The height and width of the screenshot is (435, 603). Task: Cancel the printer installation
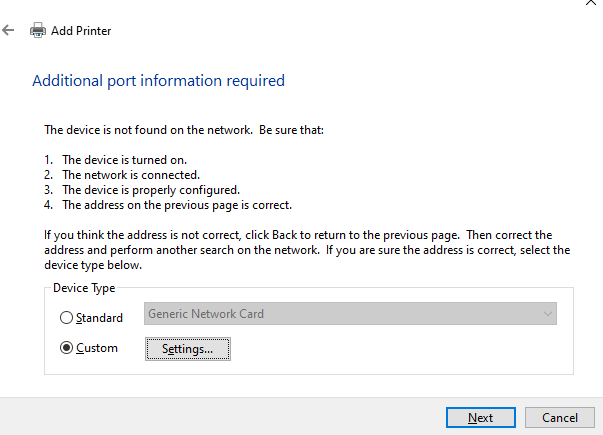[560, 417]
